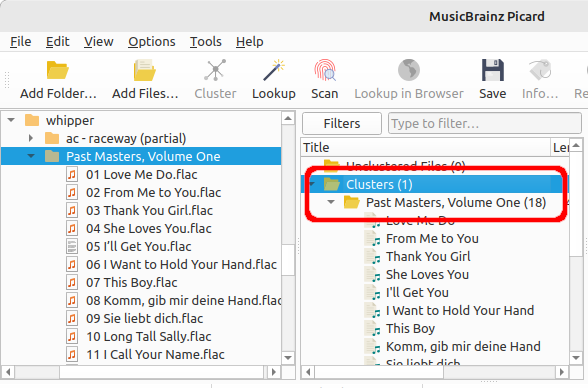
Task: Click cluster pane horizontal scroll left arrow
Action: click(x=308, y=372)
